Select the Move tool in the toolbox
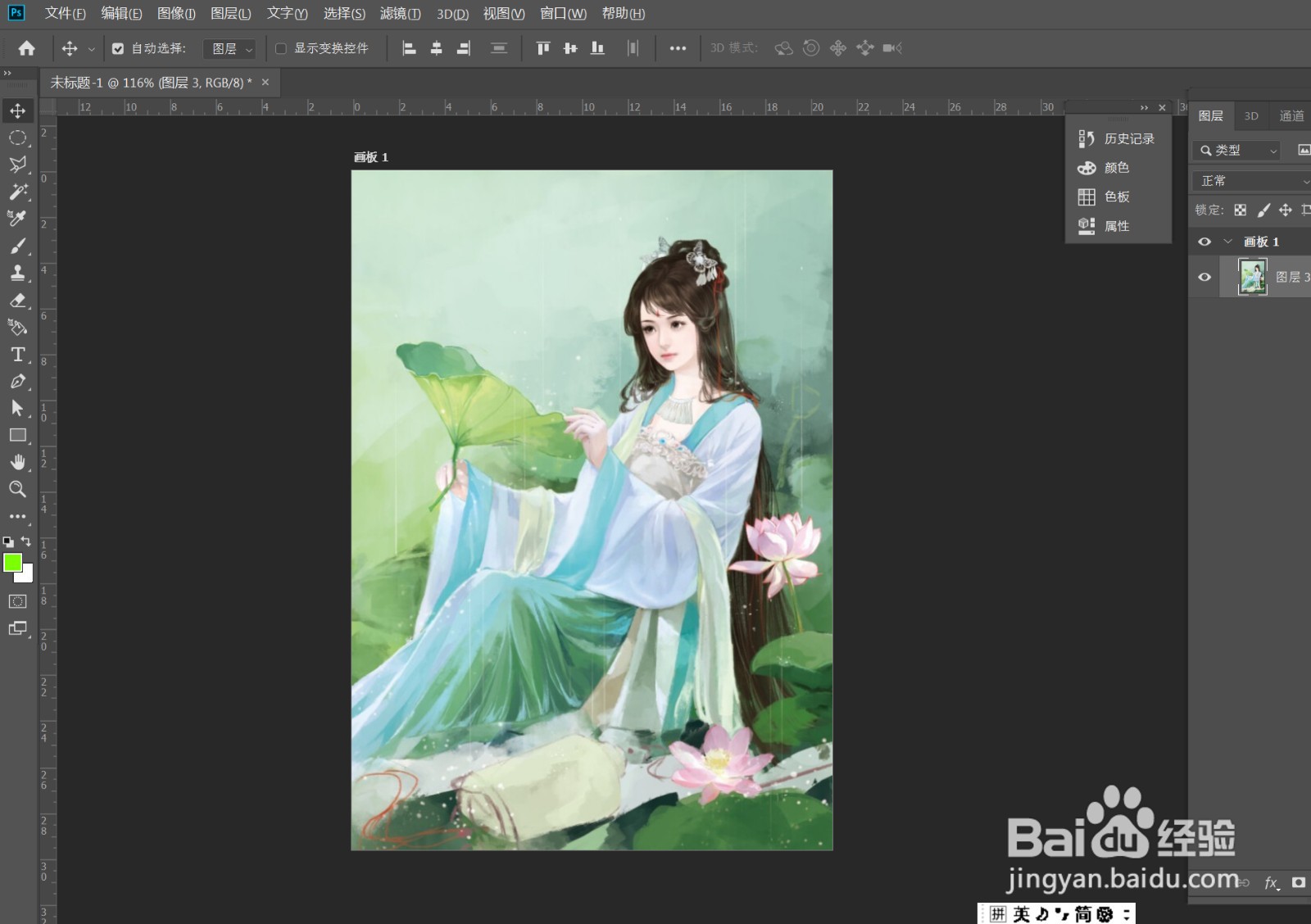This screenshot has width=1311, height=924. tap(17, 111)
